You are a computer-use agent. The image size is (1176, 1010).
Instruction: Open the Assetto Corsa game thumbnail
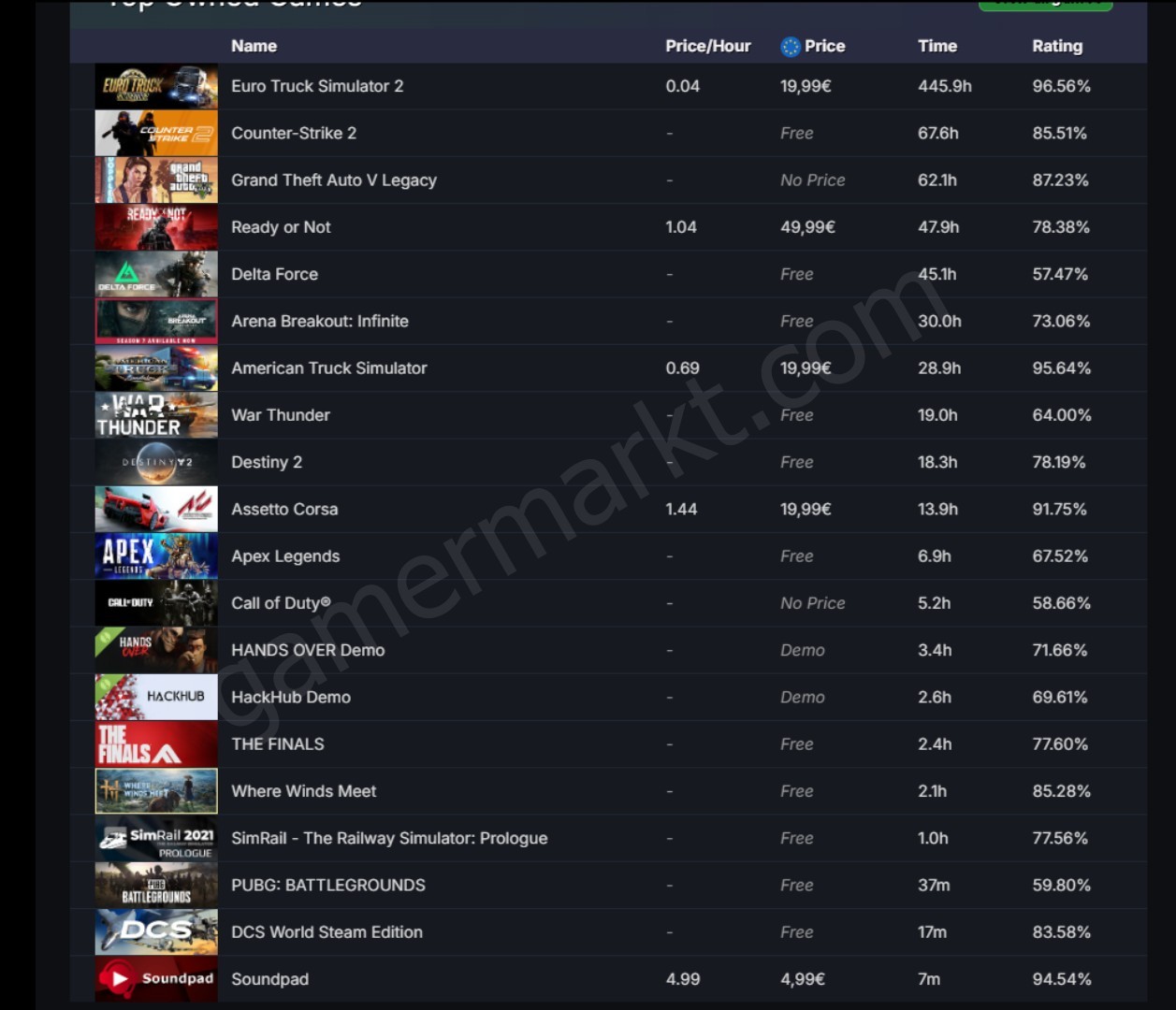point(156,509)
